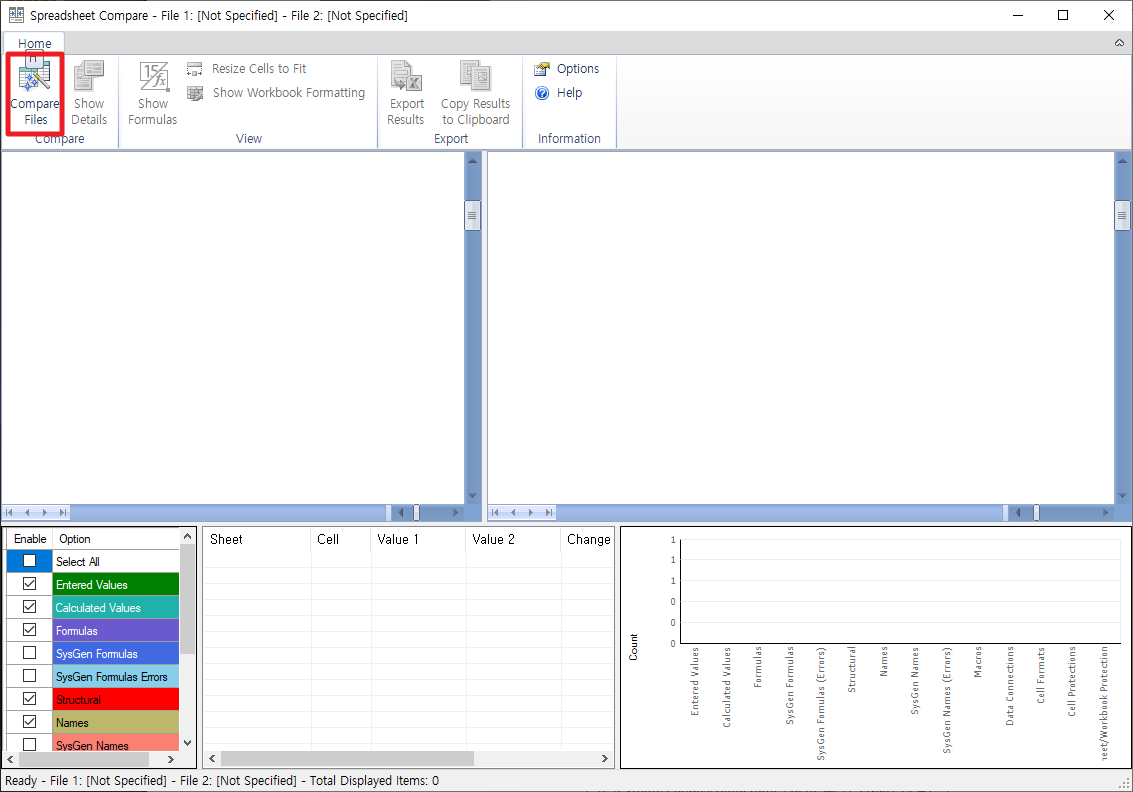The height and width of the screenshot is (792, 1133).
Task: Enable the SysGen Formulas checkbox
Action: coord(30,653)
